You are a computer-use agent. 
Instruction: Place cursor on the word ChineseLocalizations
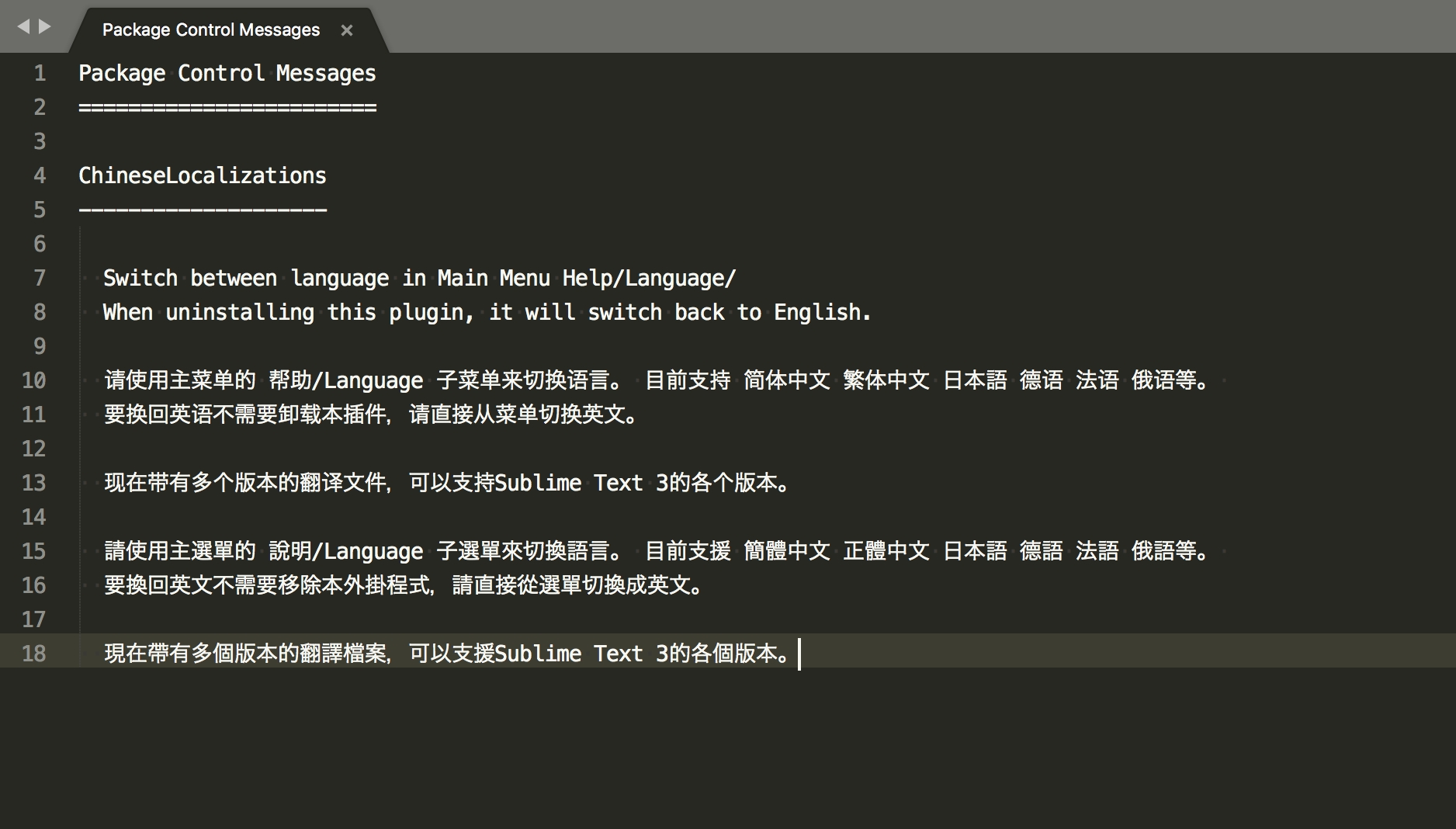202,175
